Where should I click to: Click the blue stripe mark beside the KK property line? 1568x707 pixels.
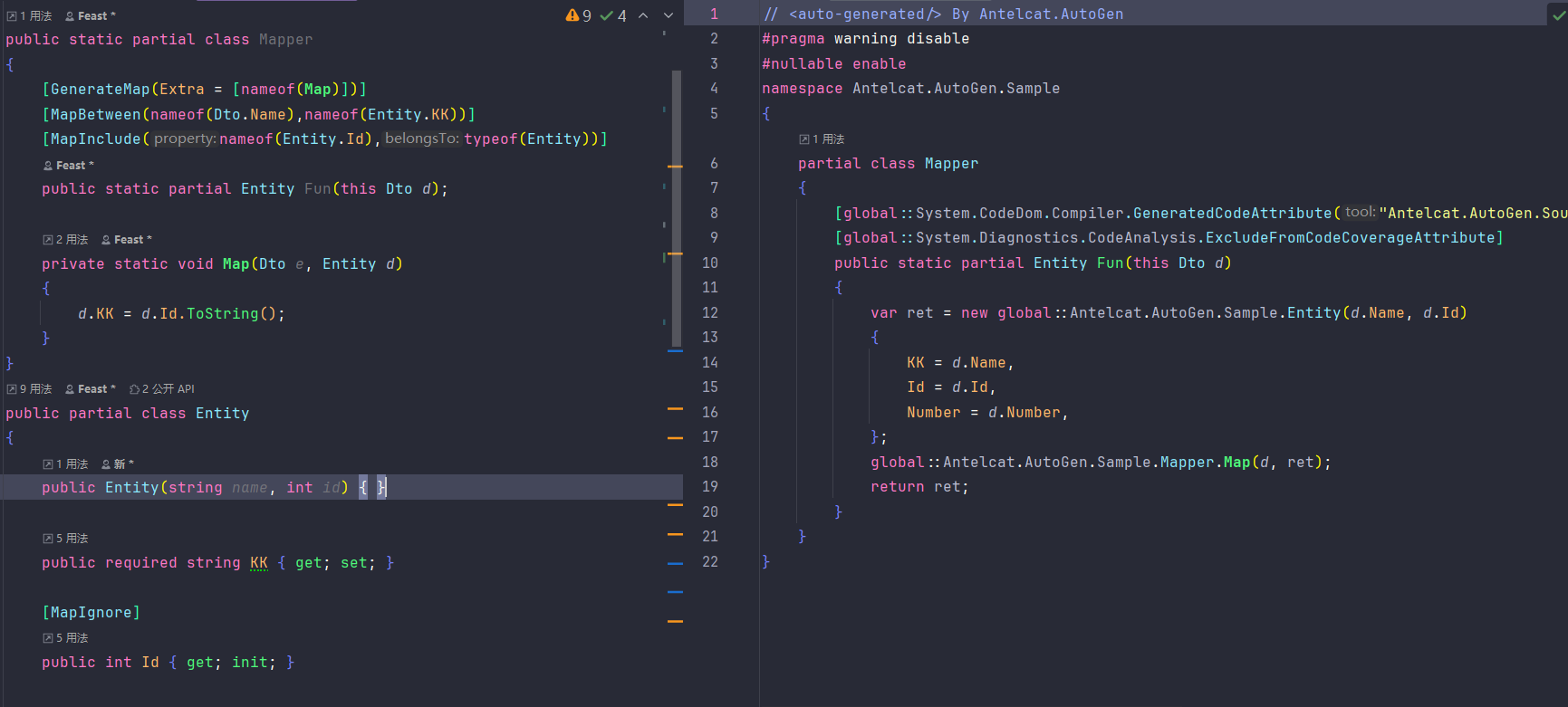click(x=675, y=563)
